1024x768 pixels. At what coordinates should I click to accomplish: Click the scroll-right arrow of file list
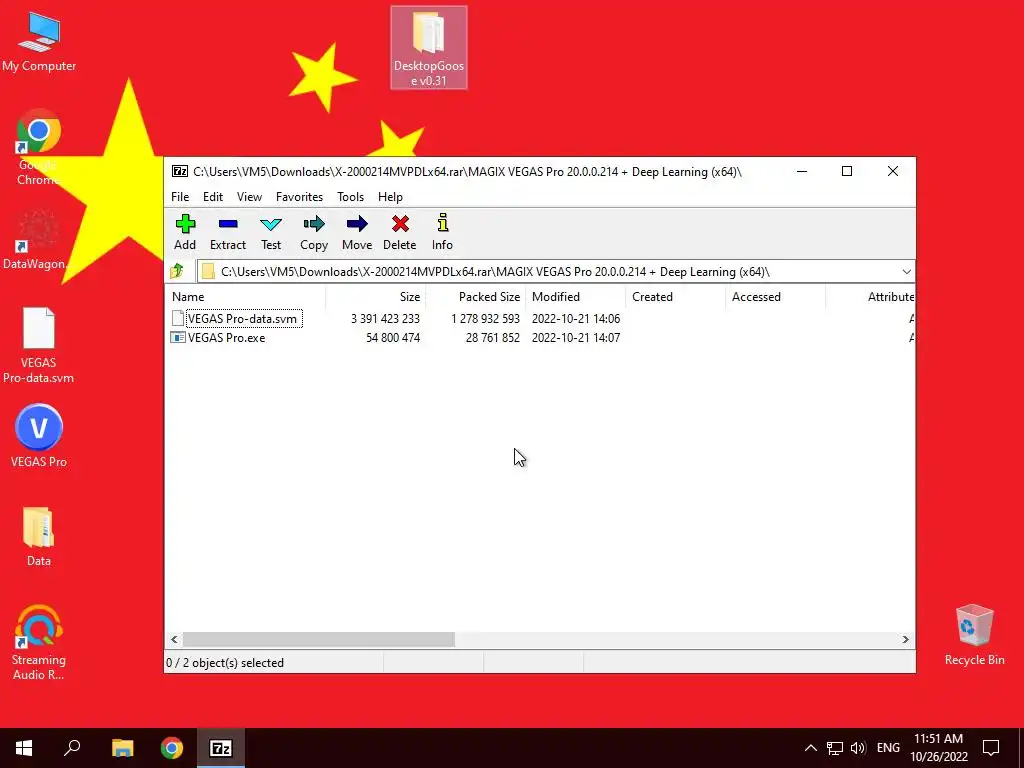click(x=905, y=639)
